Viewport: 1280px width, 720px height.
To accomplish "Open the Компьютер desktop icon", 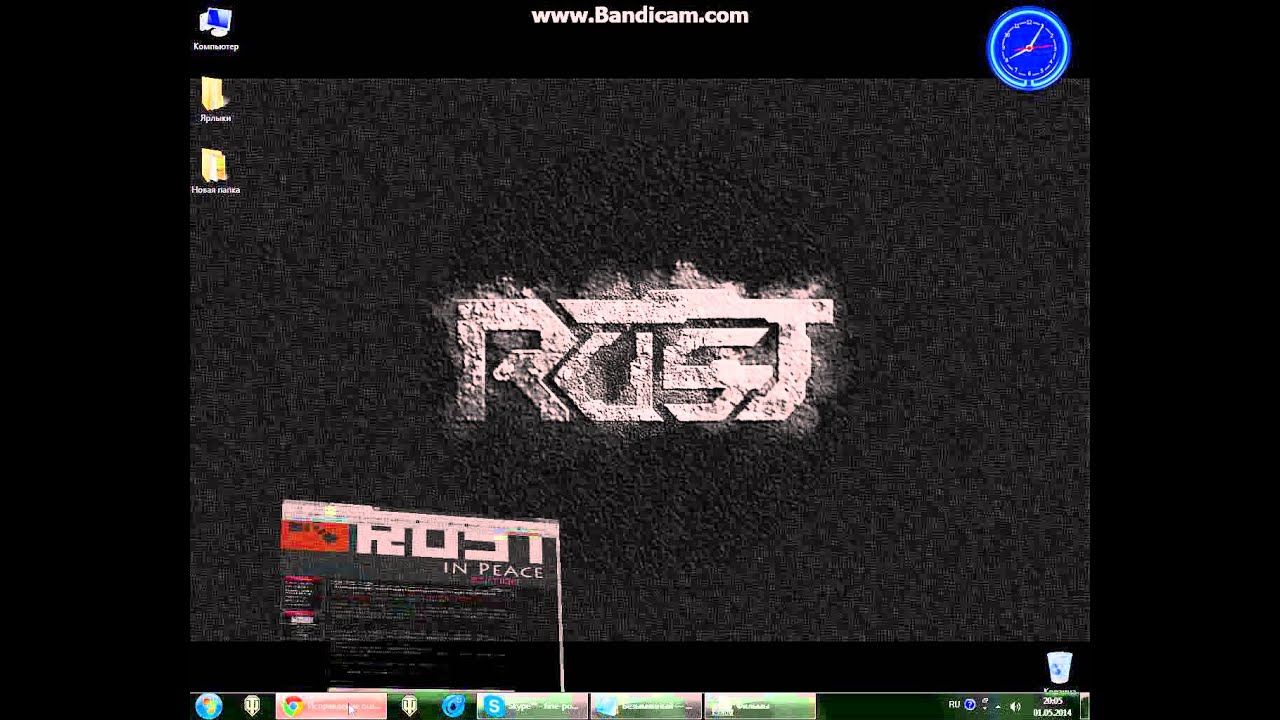I will point(215,29).
